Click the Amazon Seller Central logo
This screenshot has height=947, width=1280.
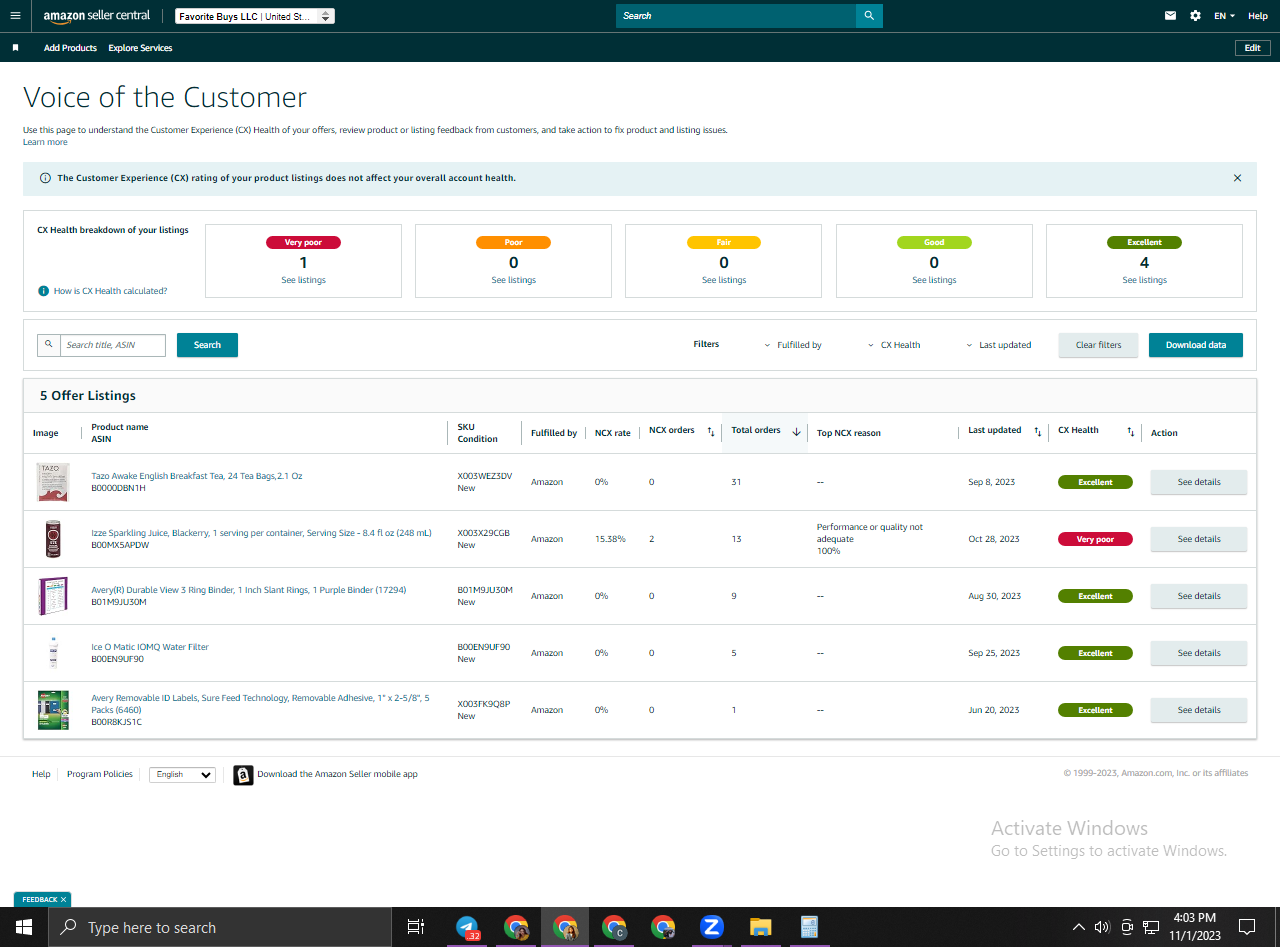[x=97, y=16]
